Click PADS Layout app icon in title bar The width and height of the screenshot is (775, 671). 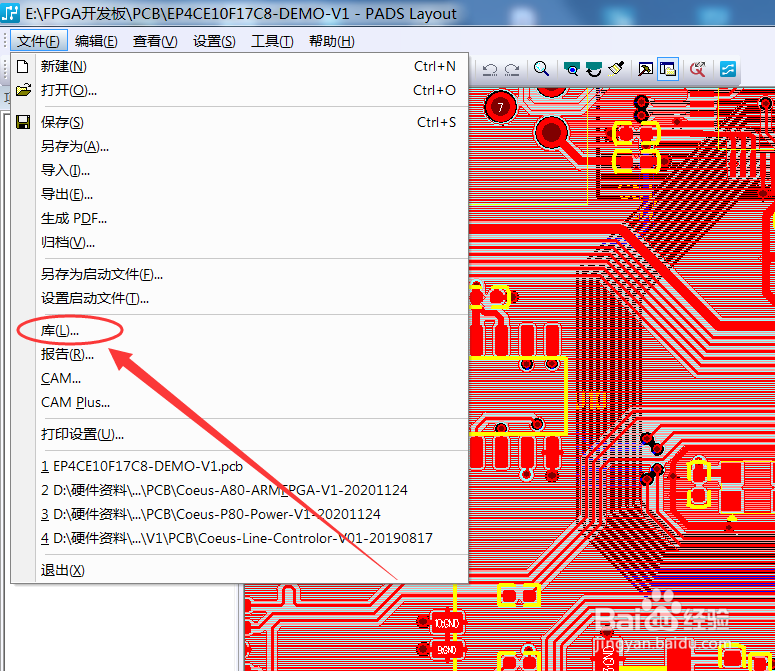[x=10, y=13]
